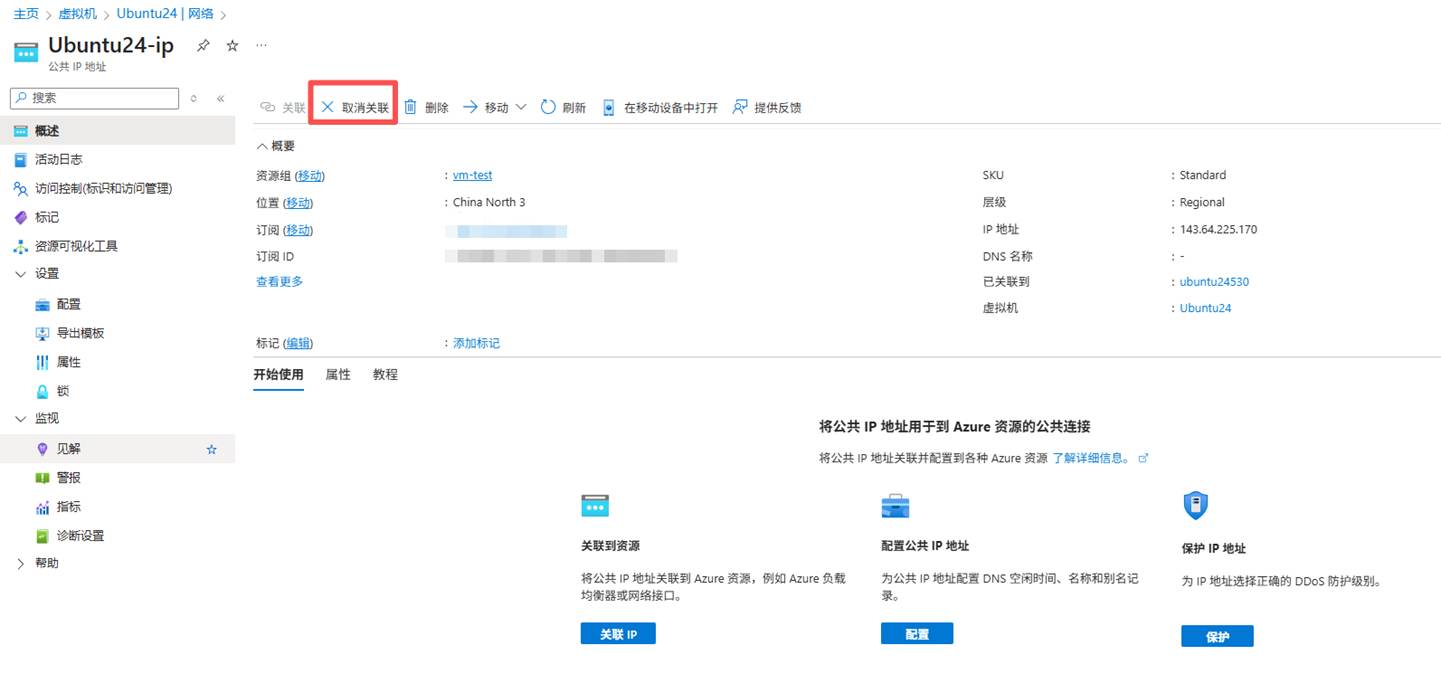Switch to the 属性 tab

(338, 375)
